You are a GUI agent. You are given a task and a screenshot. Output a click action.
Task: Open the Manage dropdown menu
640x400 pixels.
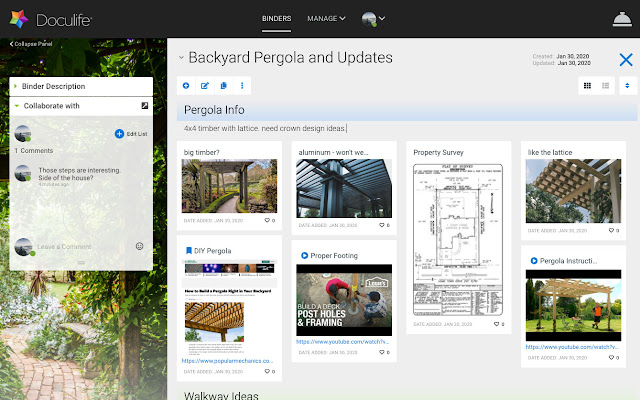pos(327,18)
